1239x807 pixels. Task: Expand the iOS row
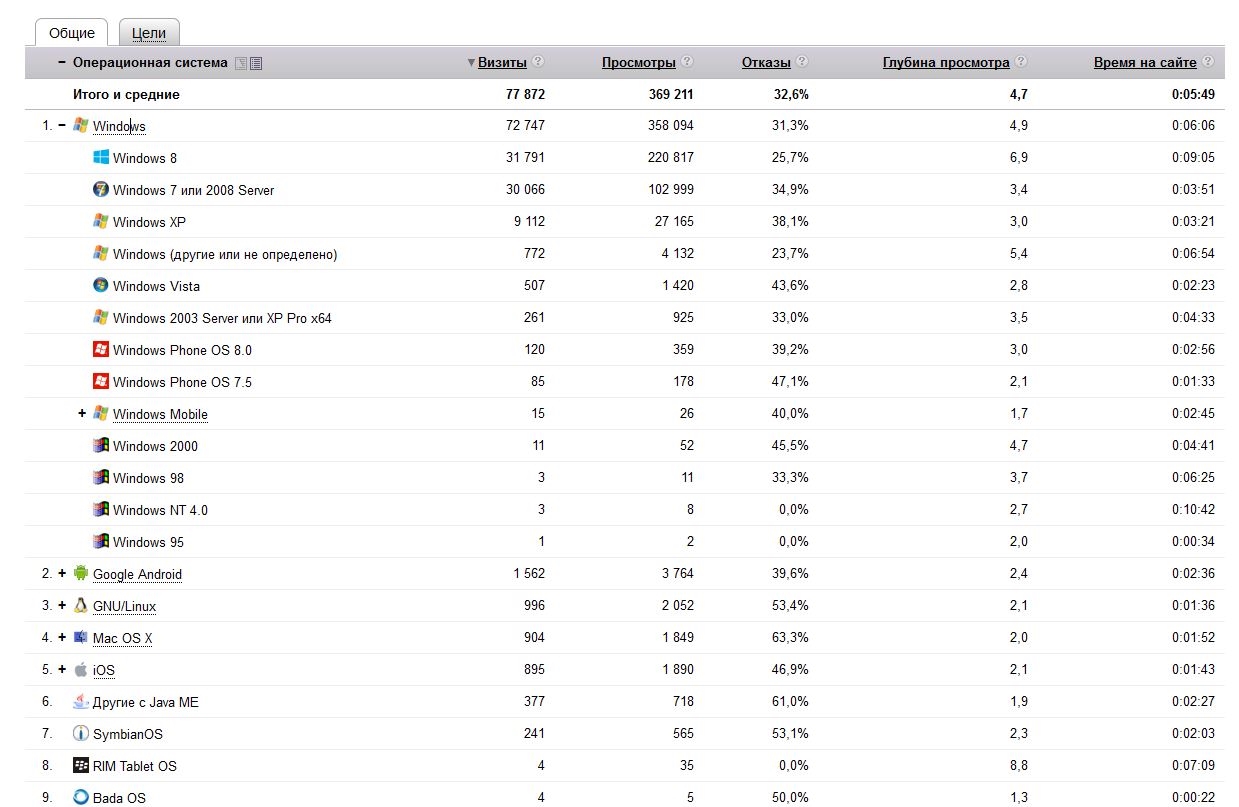pyautogui.click(x=62, y=669)
